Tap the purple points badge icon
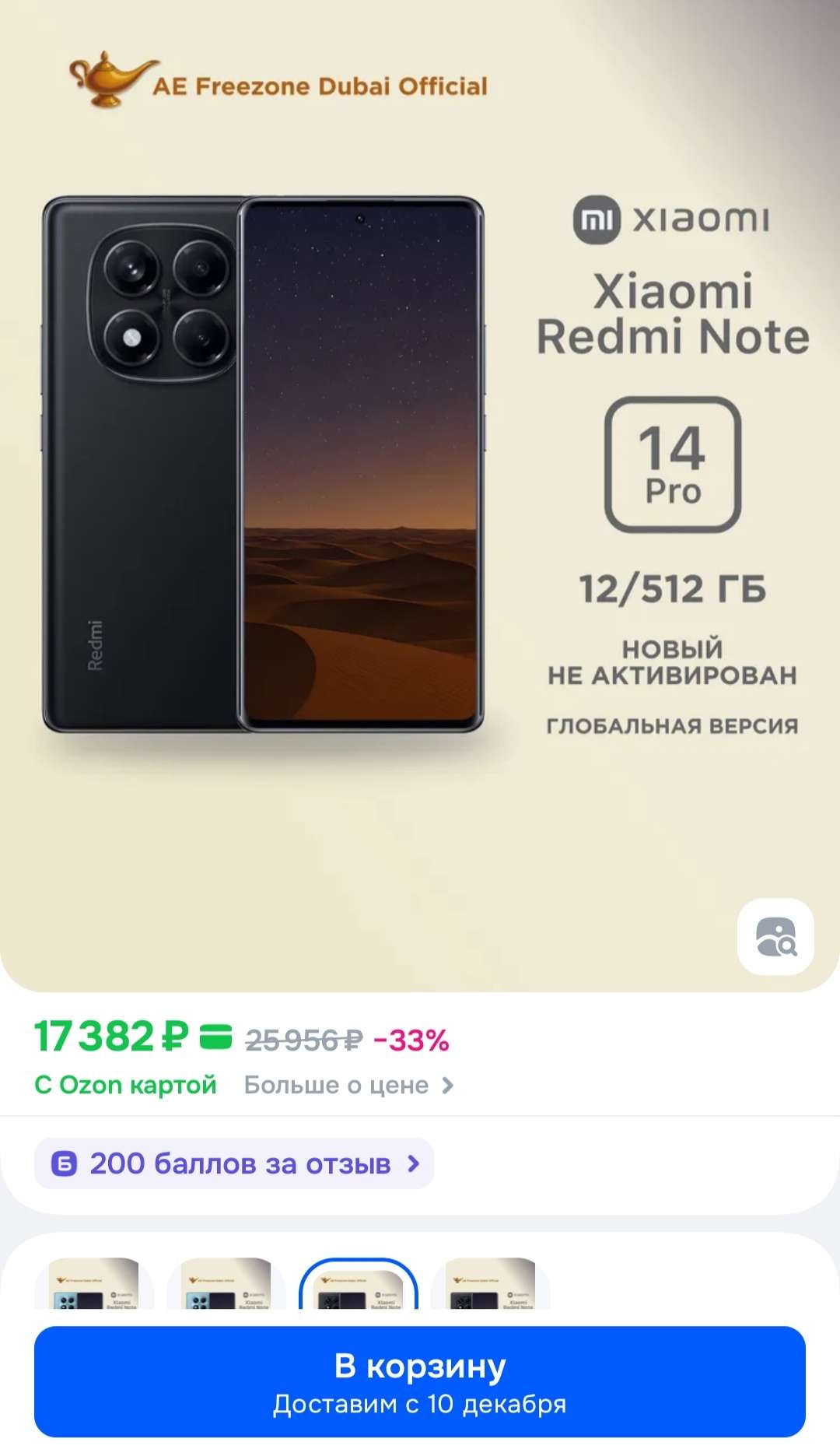Viewport: 840px width, 1449px height. 64,1163
